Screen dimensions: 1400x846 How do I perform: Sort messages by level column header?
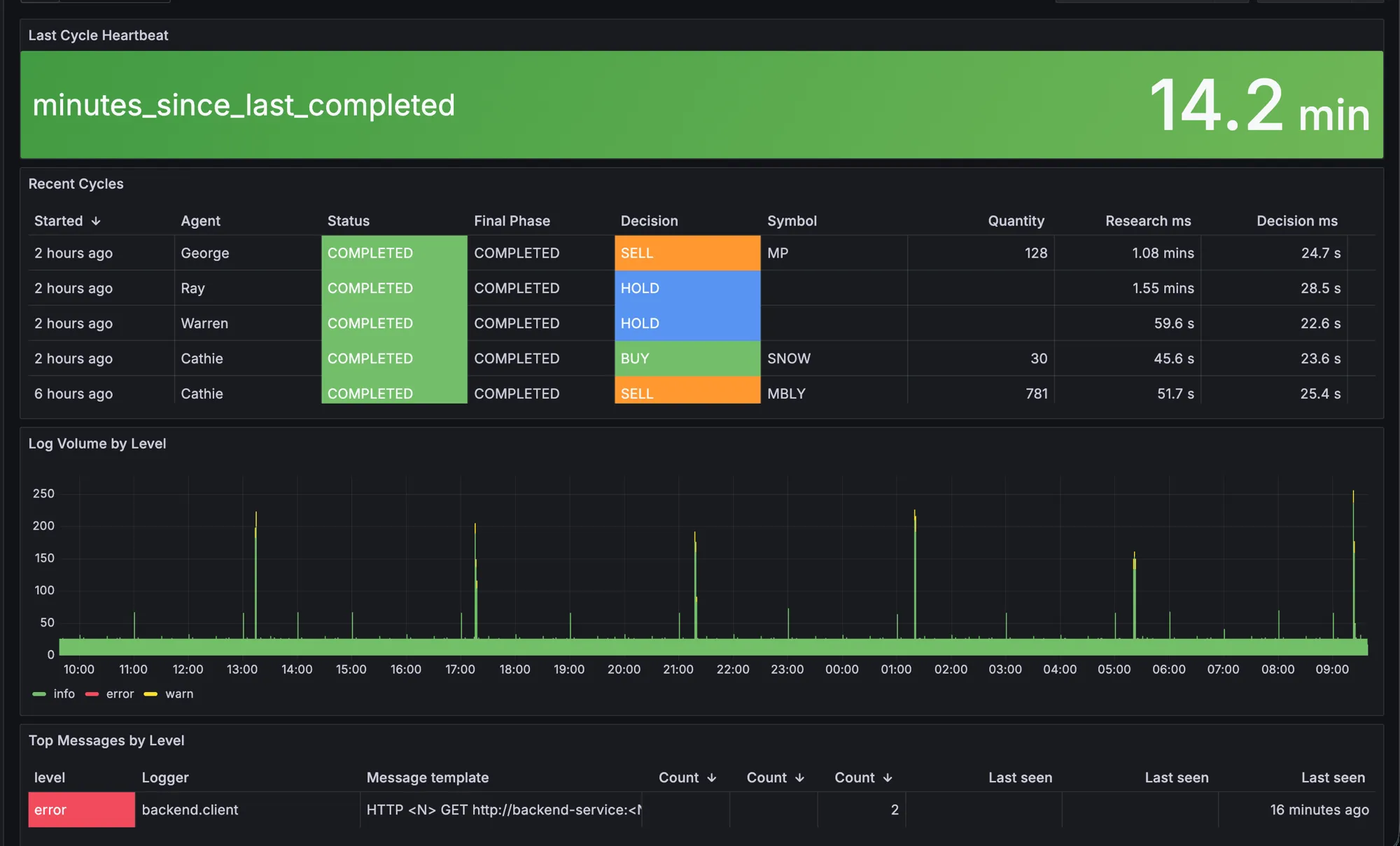(x=50, y=778)
